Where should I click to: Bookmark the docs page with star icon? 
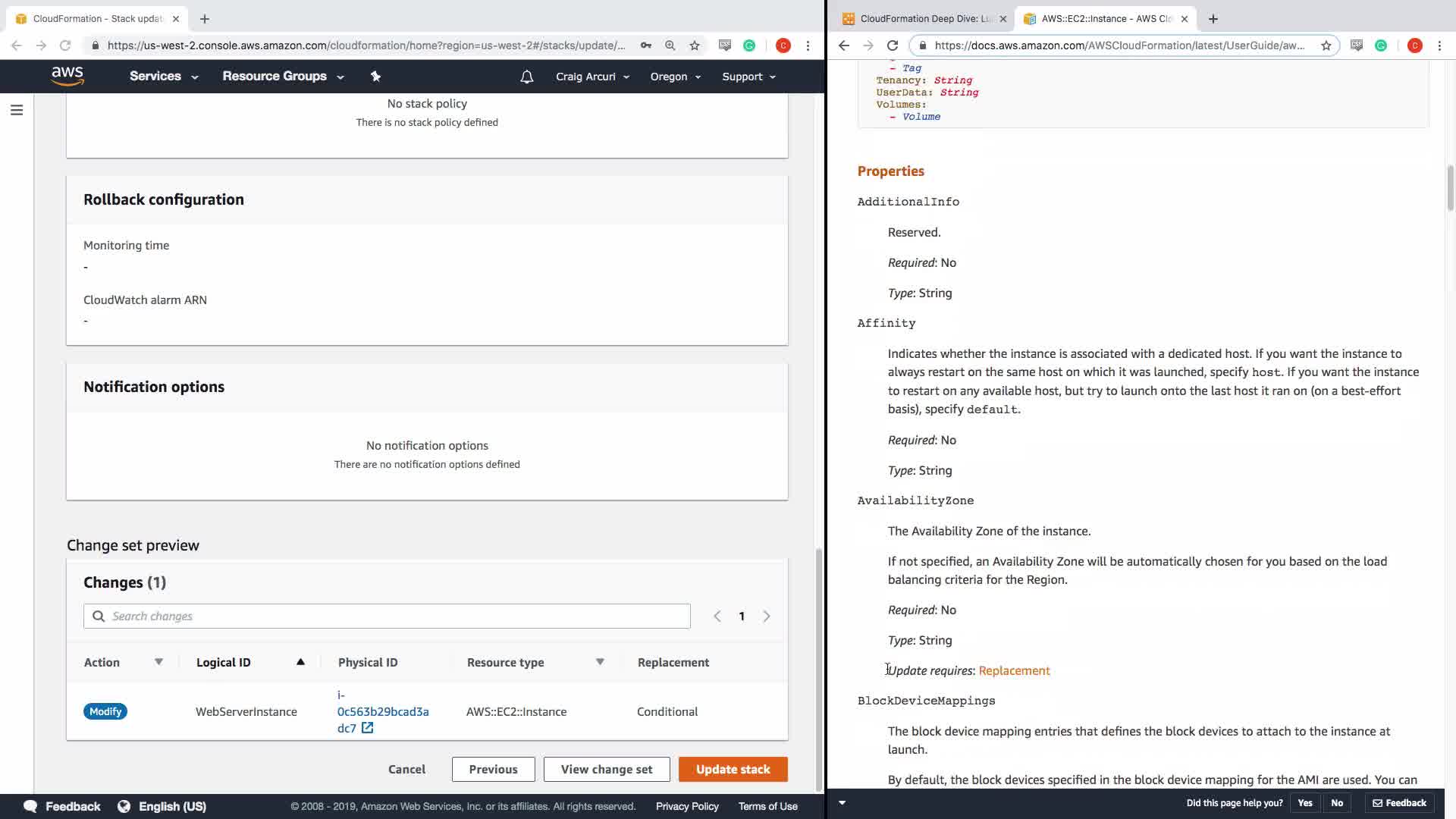[1326, 45]
